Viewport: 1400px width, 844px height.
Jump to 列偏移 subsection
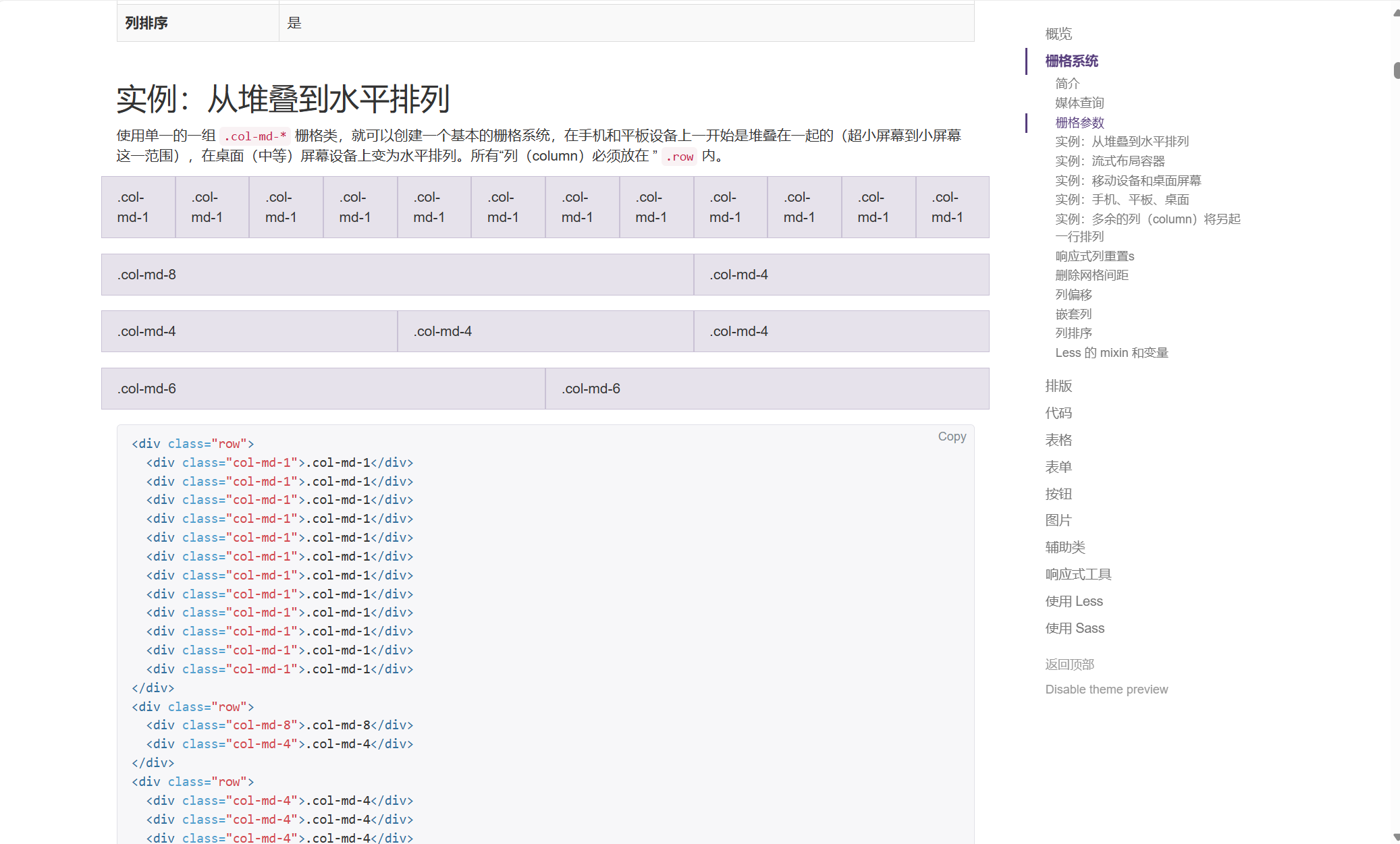tap(1073, 295)
